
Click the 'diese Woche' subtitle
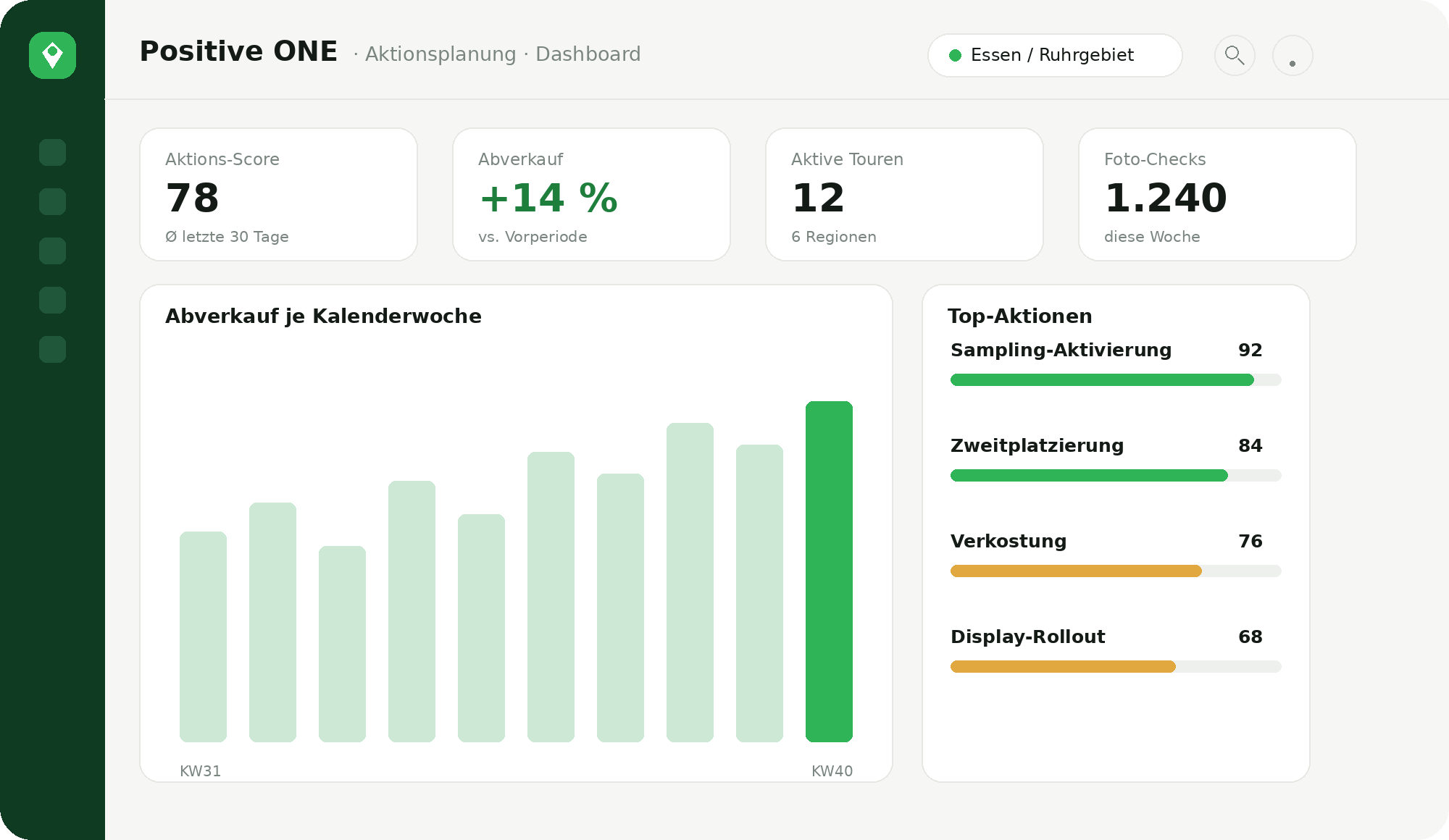[1152, 237]
